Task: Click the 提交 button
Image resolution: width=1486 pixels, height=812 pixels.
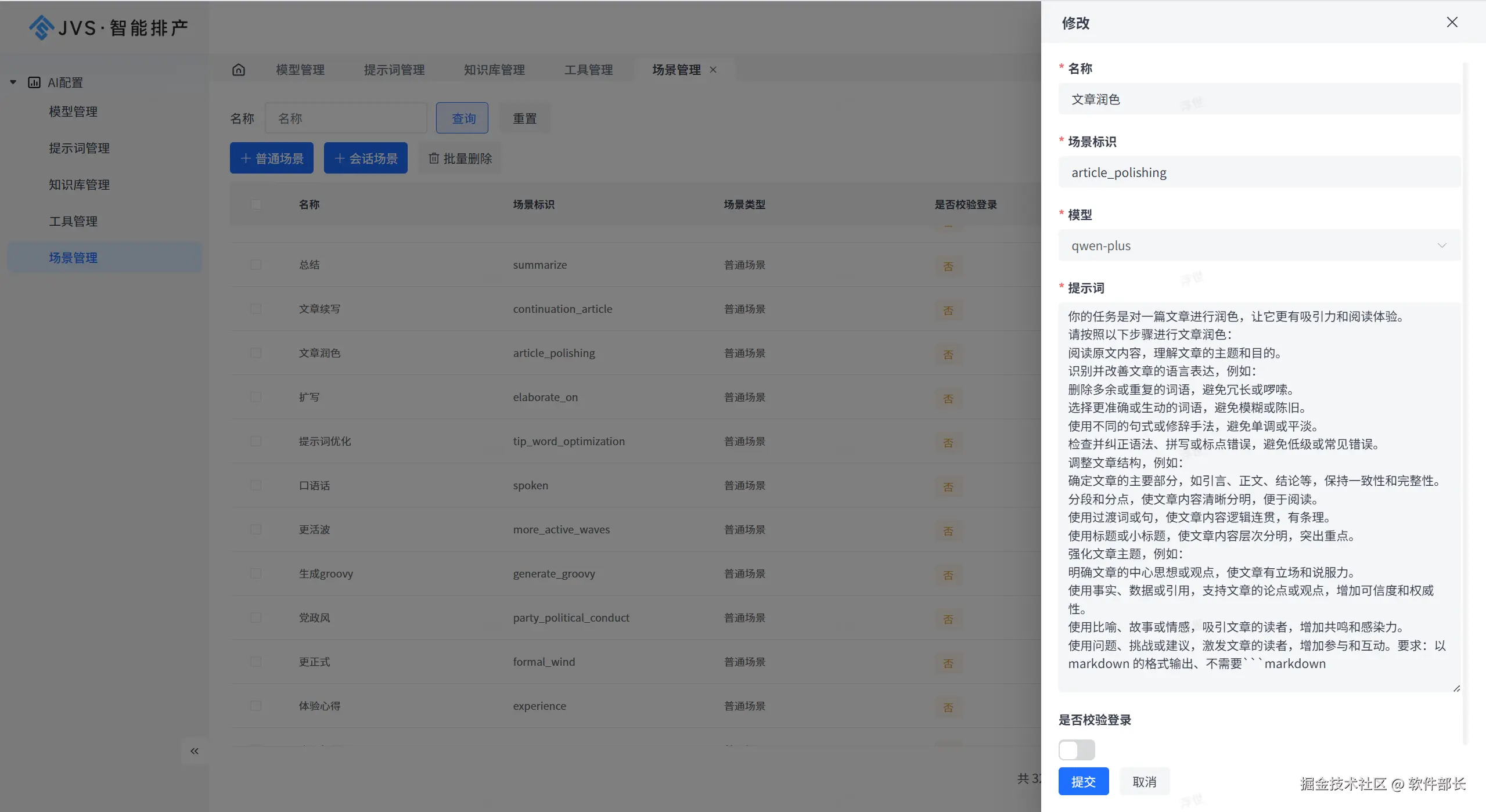Action: click(1083, 782)
